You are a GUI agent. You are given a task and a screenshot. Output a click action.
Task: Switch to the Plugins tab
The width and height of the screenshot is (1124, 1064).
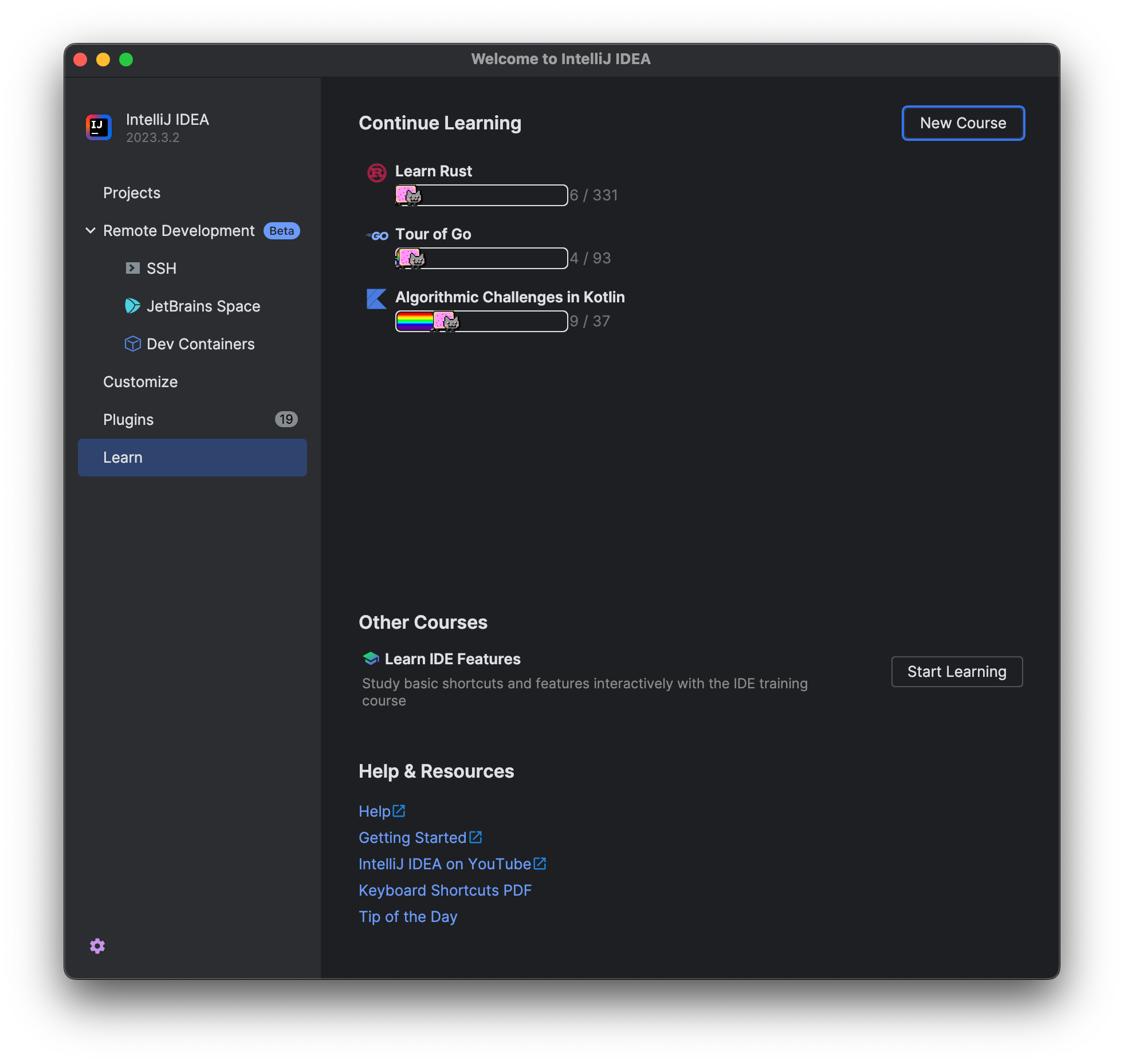128,420
